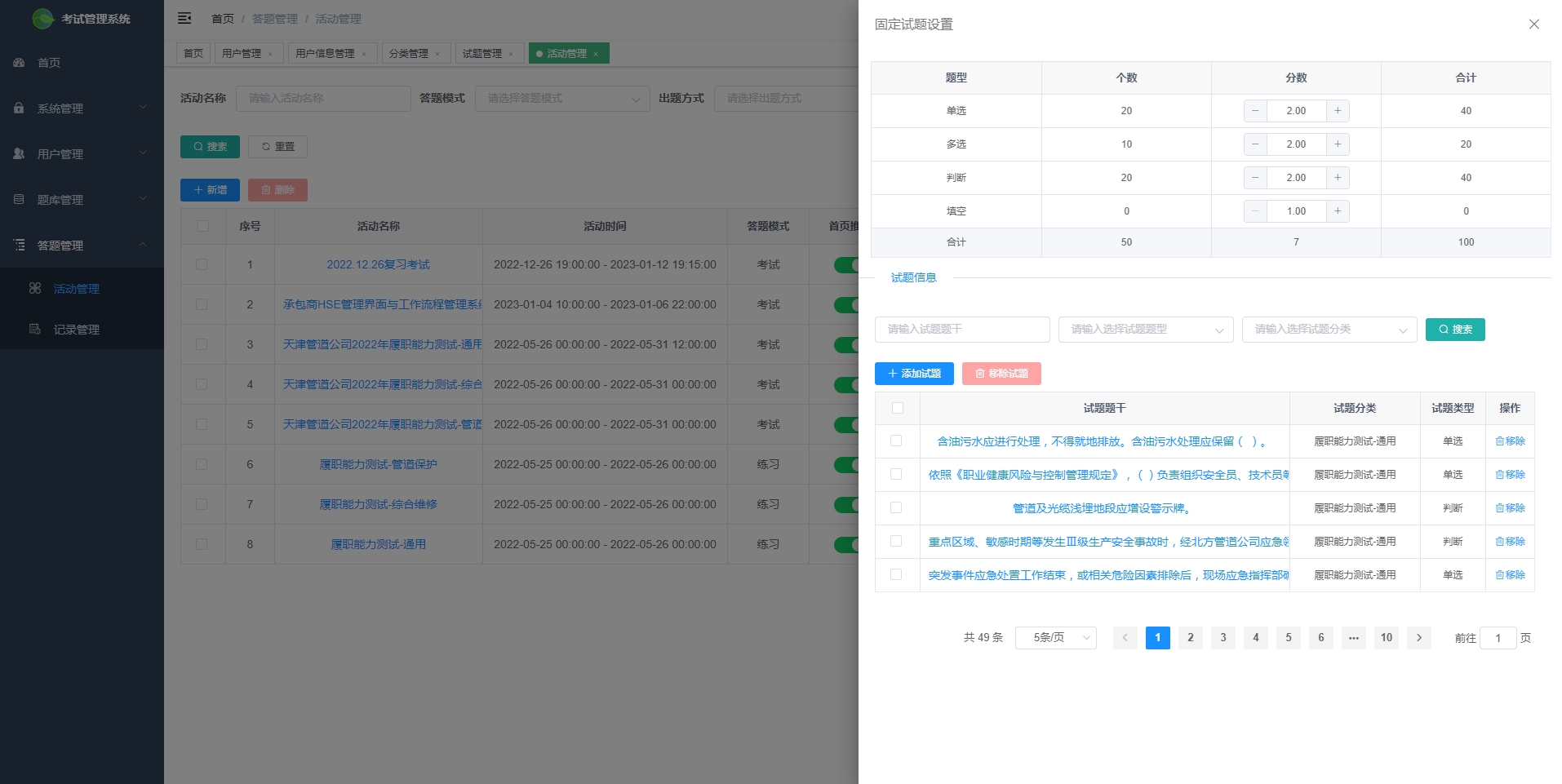Click the 题库管理 icon in sidebar
1562x784 pixels.
click(x=19, y=200)
